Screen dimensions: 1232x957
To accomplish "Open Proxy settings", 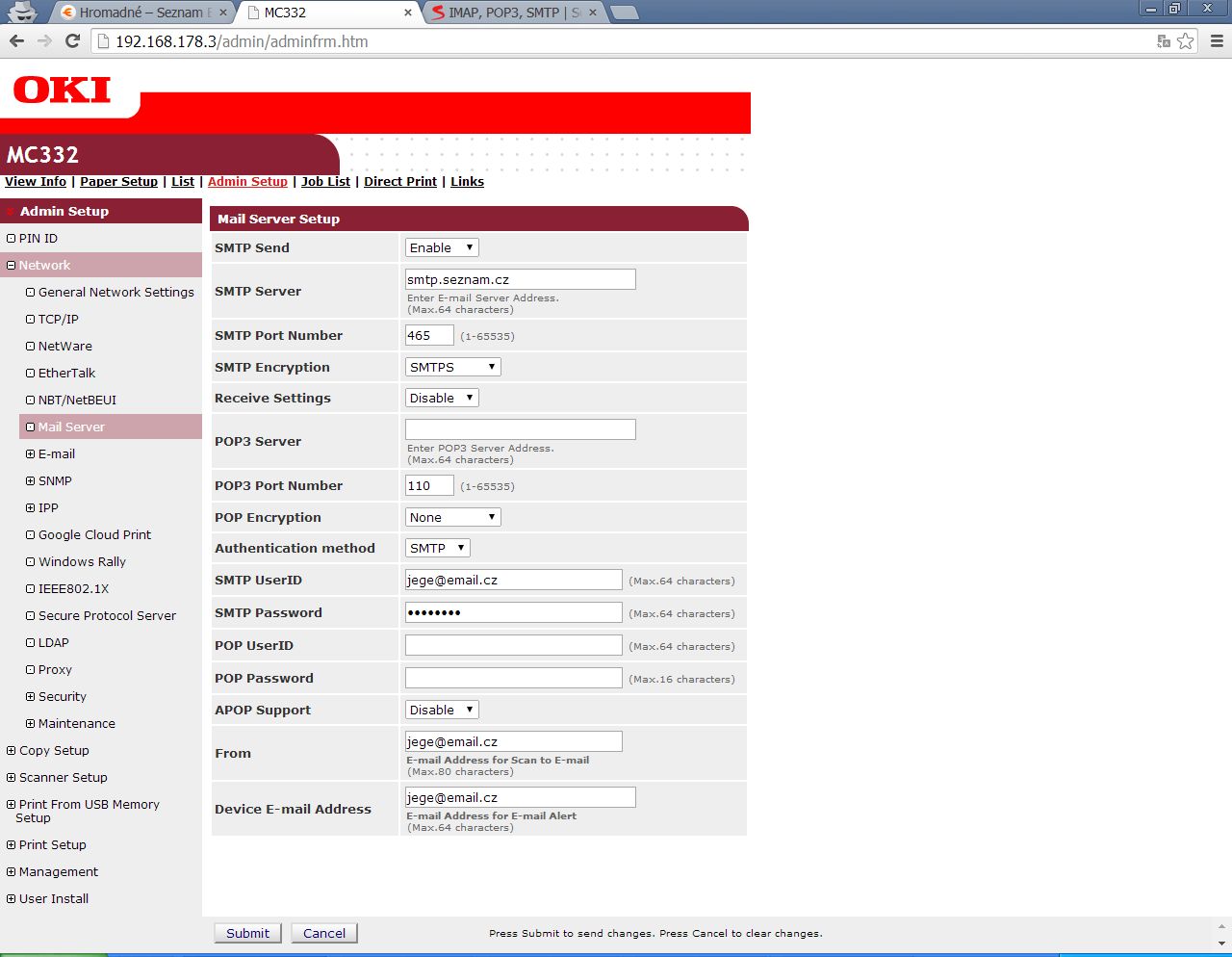I will pos(55,669).
